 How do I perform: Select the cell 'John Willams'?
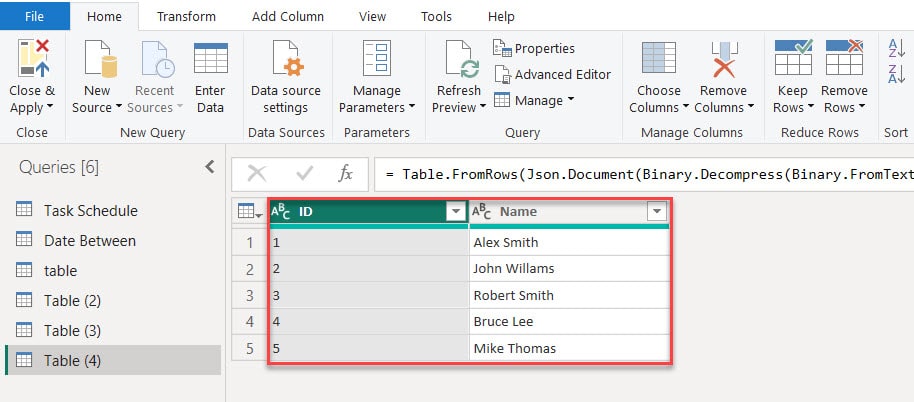(x=570, y=269)
